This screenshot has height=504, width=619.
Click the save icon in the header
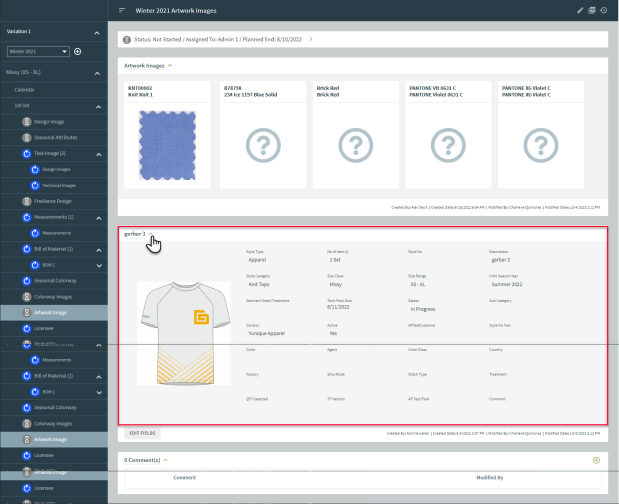tap(592, 10)
